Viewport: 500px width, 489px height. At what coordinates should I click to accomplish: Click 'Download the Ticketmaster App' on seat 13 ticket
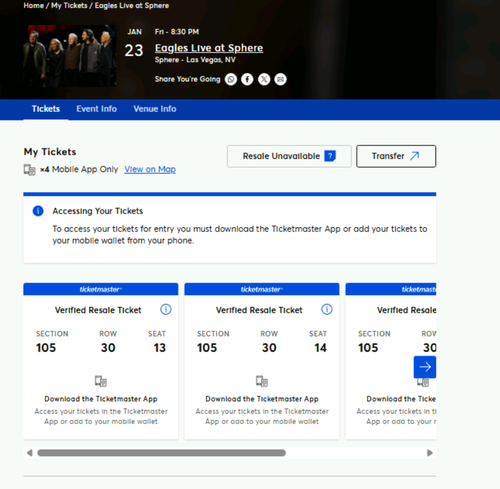(x=101, y=399)
